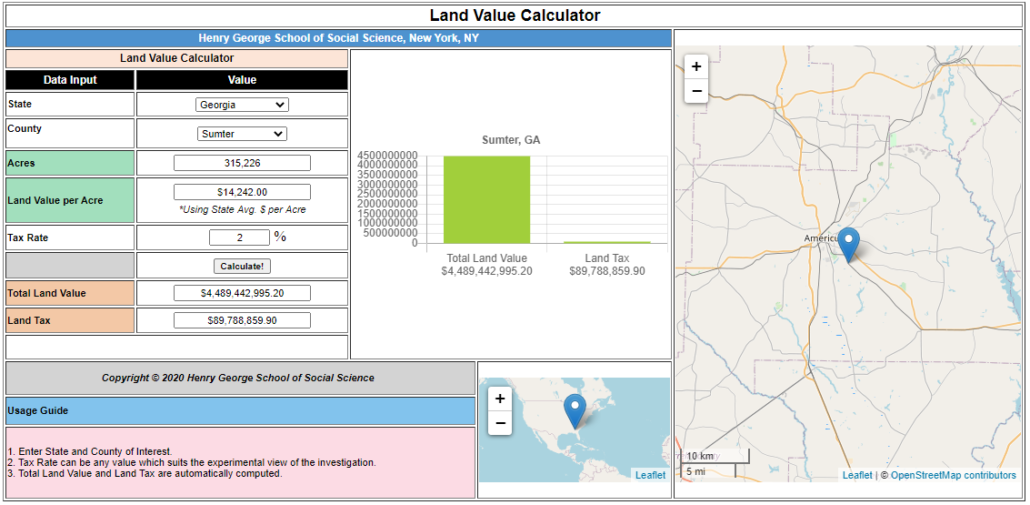1030x505 pixels.
Task: Click the Henry George School title banner
Action: click(338, 38)
